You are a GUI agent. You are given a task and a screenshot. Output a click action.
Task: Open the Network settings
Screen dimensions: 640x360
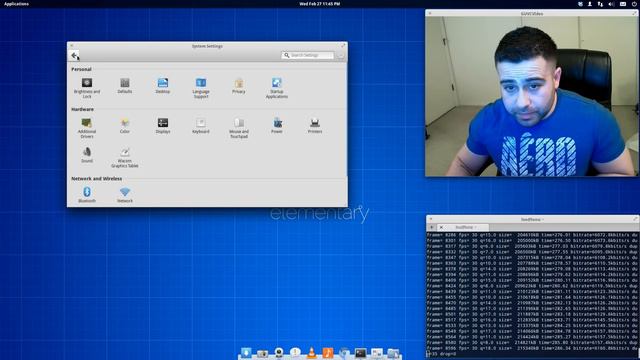[x=124, y=194]
